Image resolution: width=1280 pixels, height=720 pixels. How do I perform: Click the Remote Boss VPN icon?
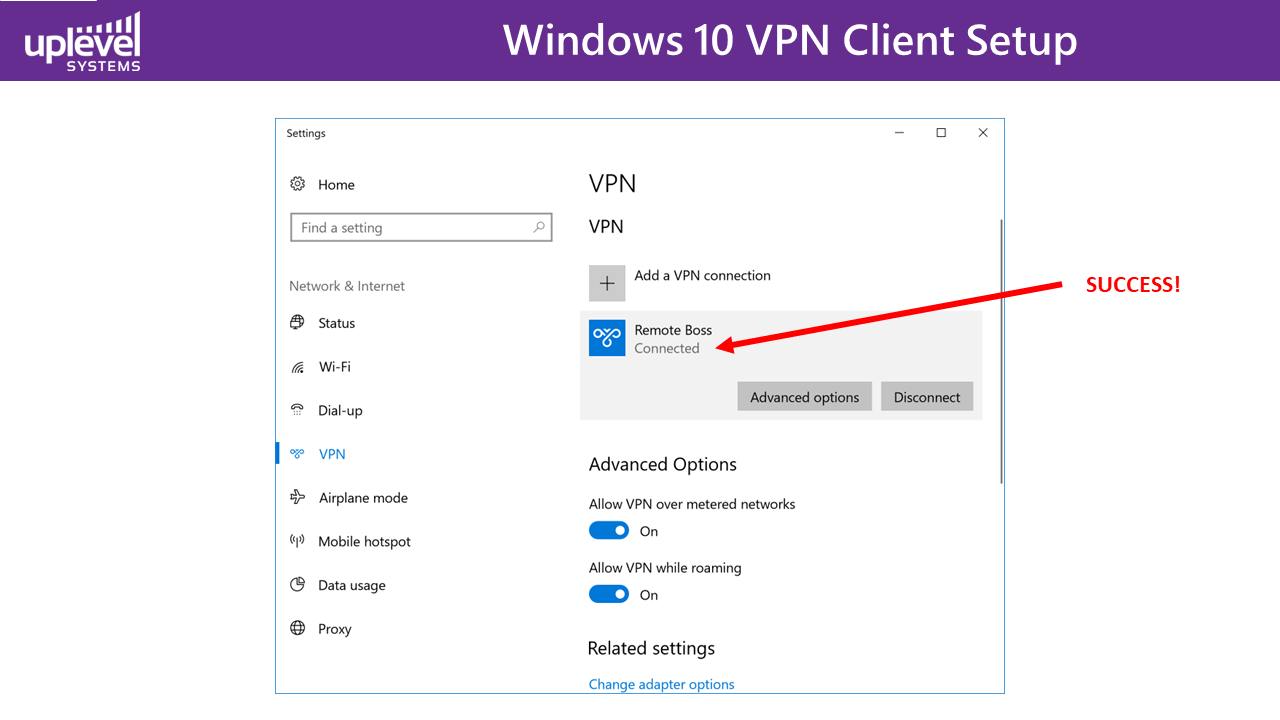(x=607, y=338)
